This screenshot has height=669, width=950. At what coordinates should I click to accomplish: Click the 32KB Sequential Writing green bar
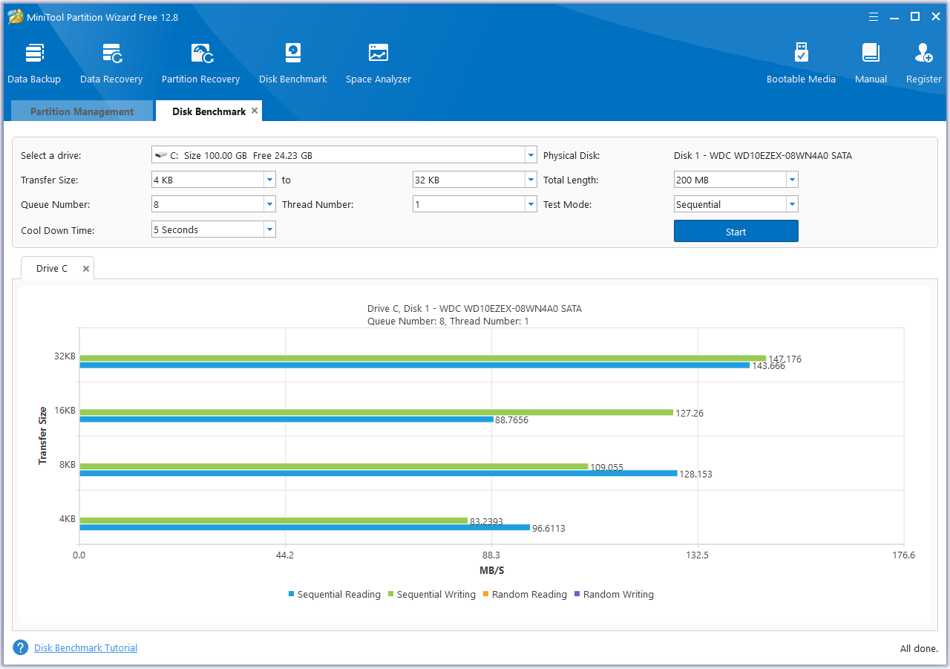click(x=420, y=357)
